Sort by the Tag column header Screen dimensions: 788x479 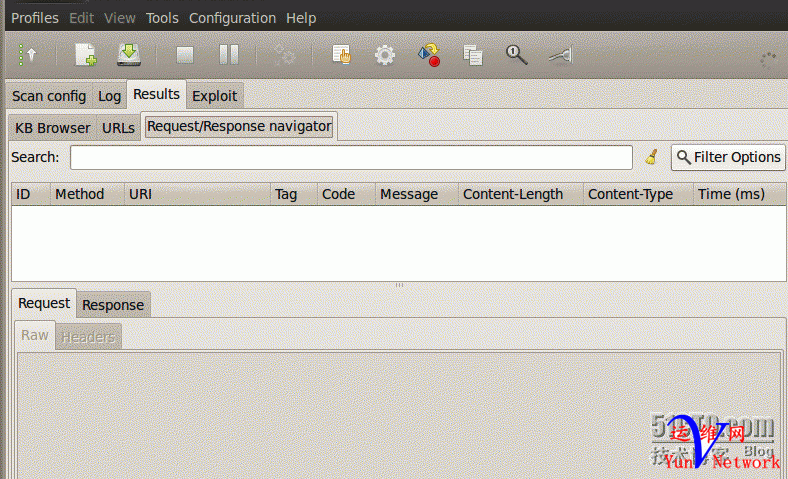tap(293, 194)
